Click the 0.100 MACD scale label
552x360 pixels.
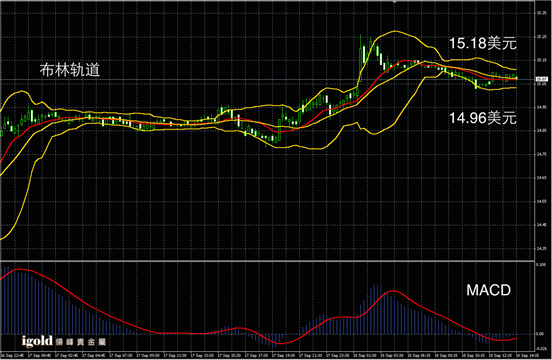[x=541, y=264]
